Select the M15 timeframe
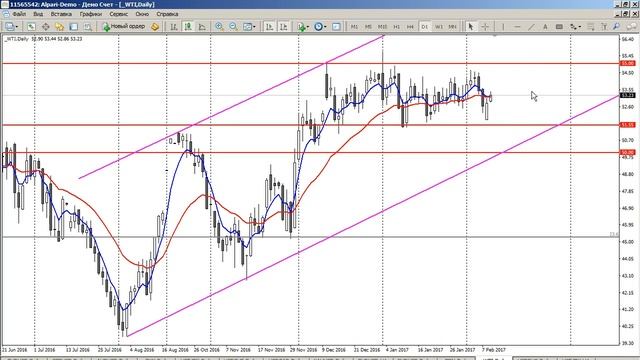Image resolution: width=640 pixels, height=360 pixels. 382,27
